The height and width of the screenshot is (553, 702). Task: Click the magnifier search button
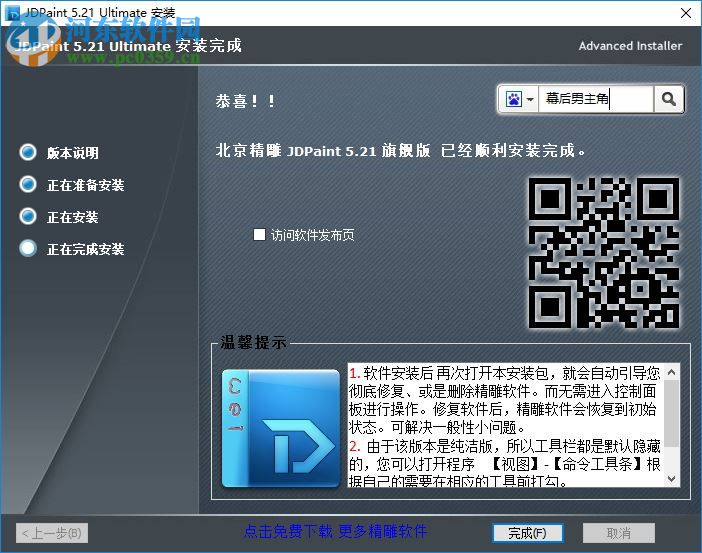point(668,99)
